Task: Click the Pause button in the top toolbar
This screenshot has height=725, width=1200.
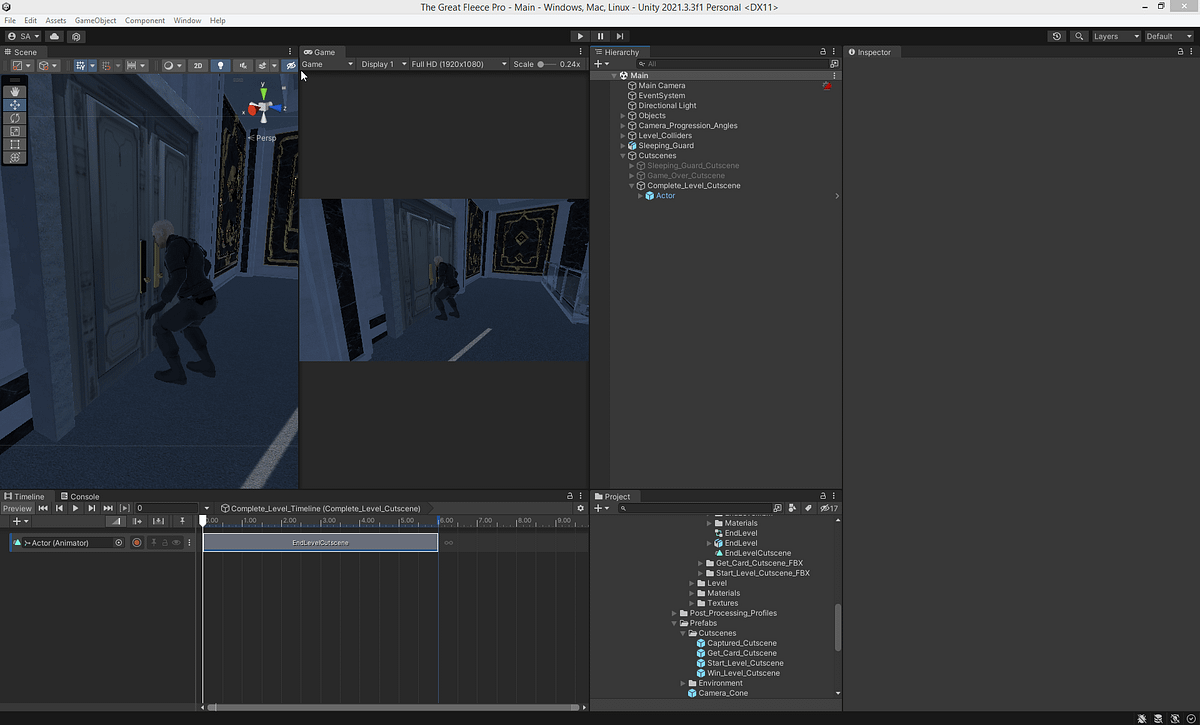Action: [599, 35]
